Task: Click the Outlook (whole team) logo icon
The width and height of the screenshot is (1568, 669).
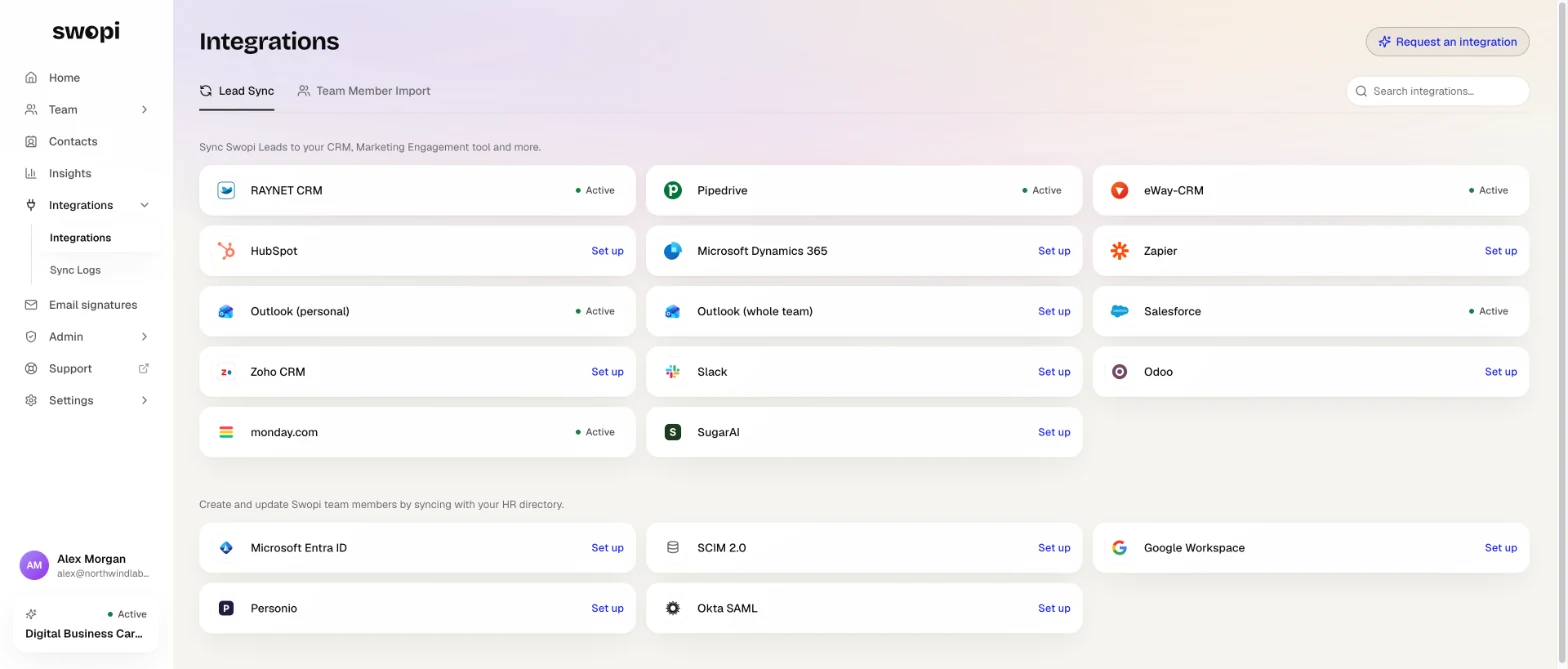Action: (x=673, y=311)
